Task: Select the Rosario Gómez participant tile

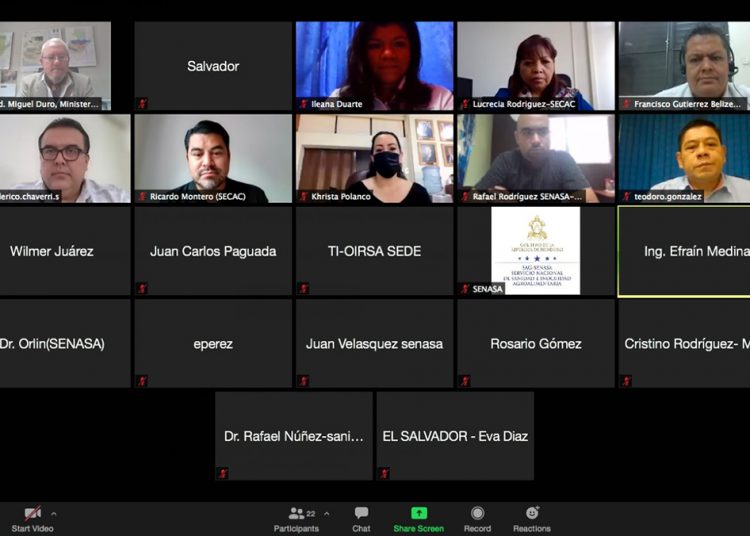Action: coord(536,344)
